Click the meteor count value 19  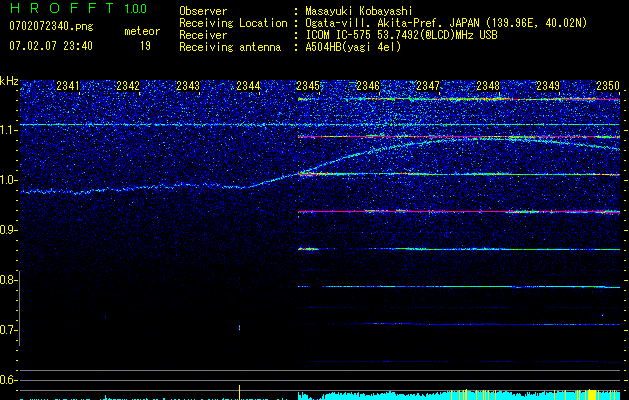coord(145,46)
